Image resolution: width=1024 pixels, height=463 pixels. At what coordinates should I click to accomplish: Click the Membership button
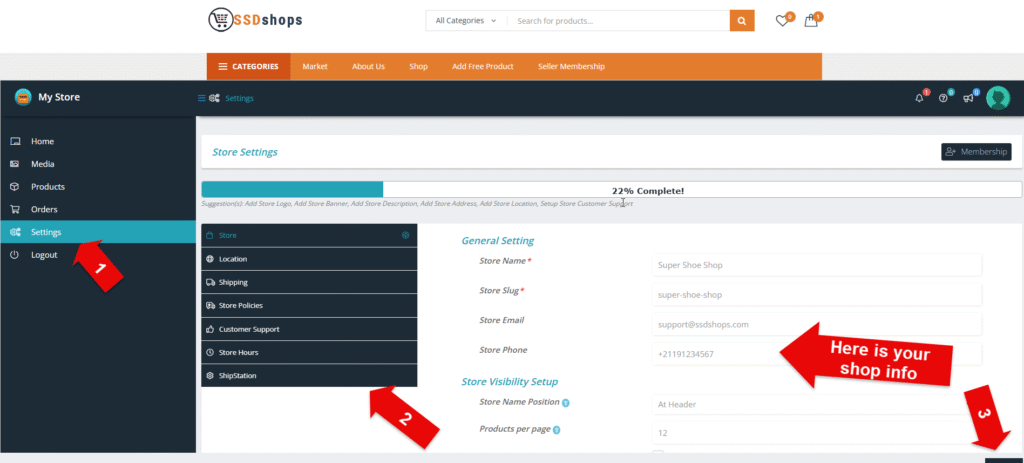coord(975,152)
